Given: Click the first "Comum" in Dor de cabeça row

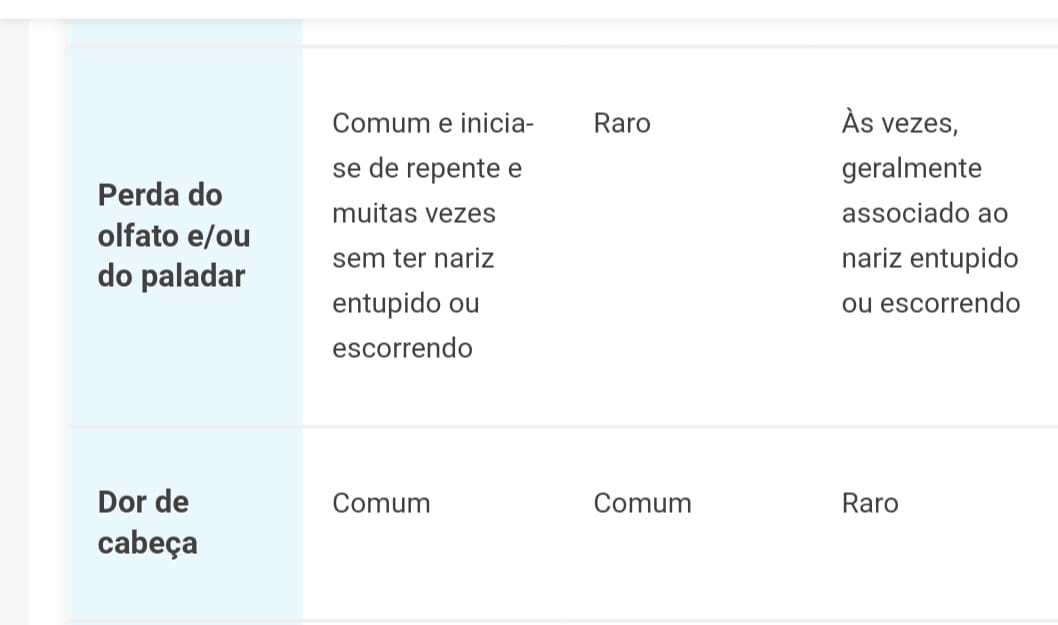Looking at the screenshot, I should (381, 503).
